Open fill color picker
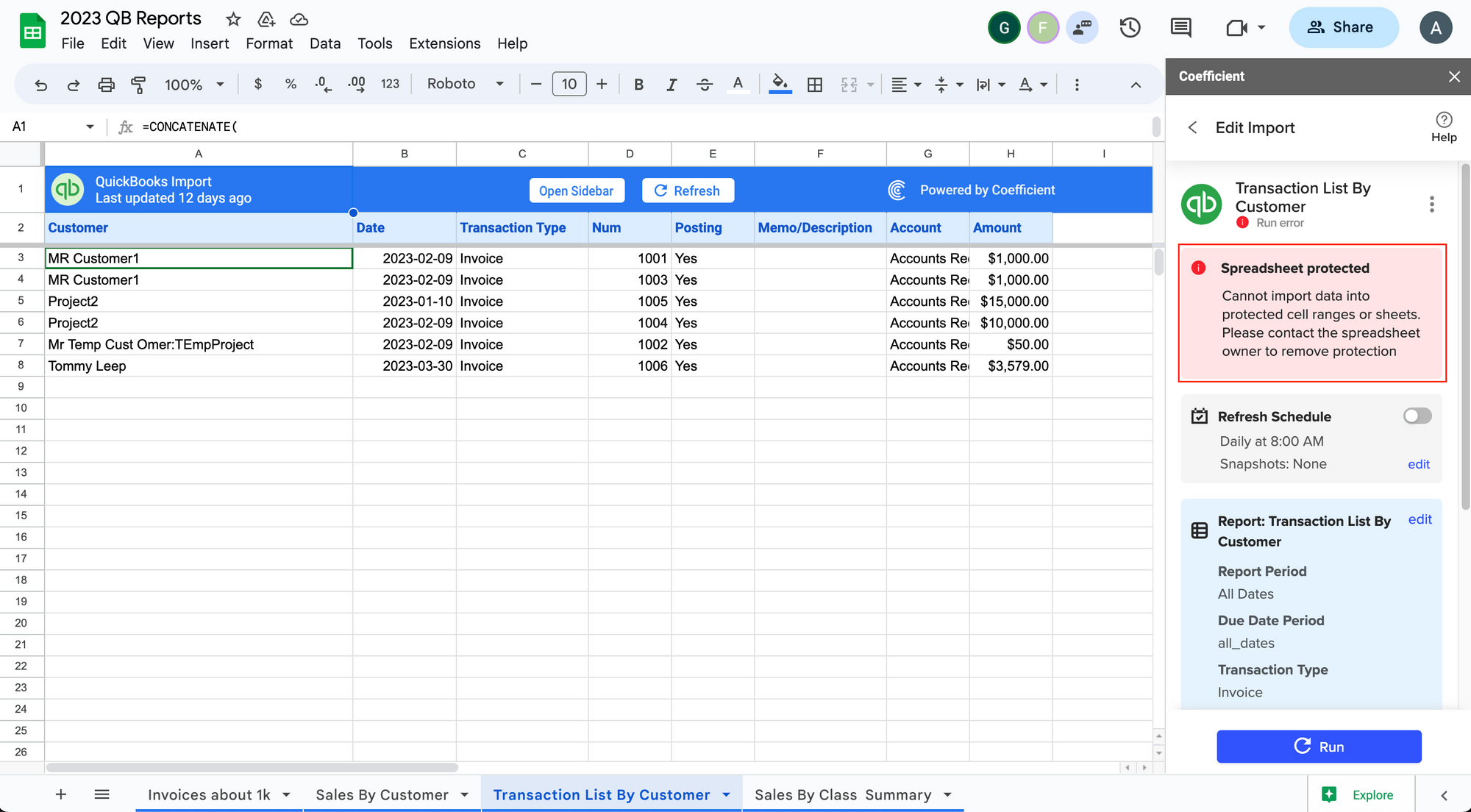The height and width of the screenshot is (812, 1471). 780,85
